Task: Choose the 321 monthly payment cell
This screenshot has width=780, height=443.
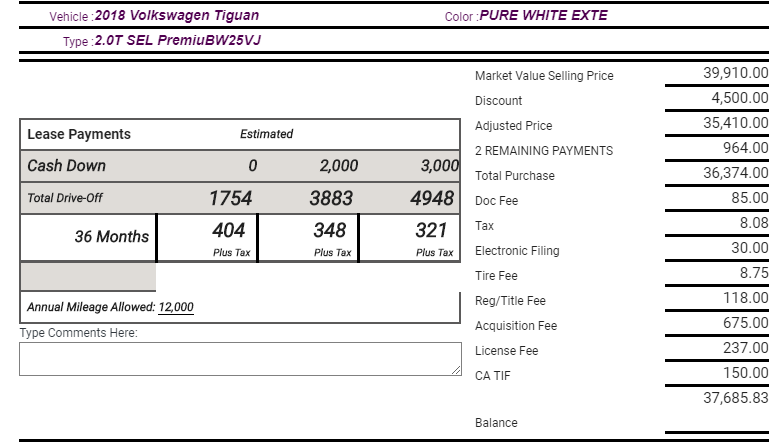Action: (x=431, y=236)
